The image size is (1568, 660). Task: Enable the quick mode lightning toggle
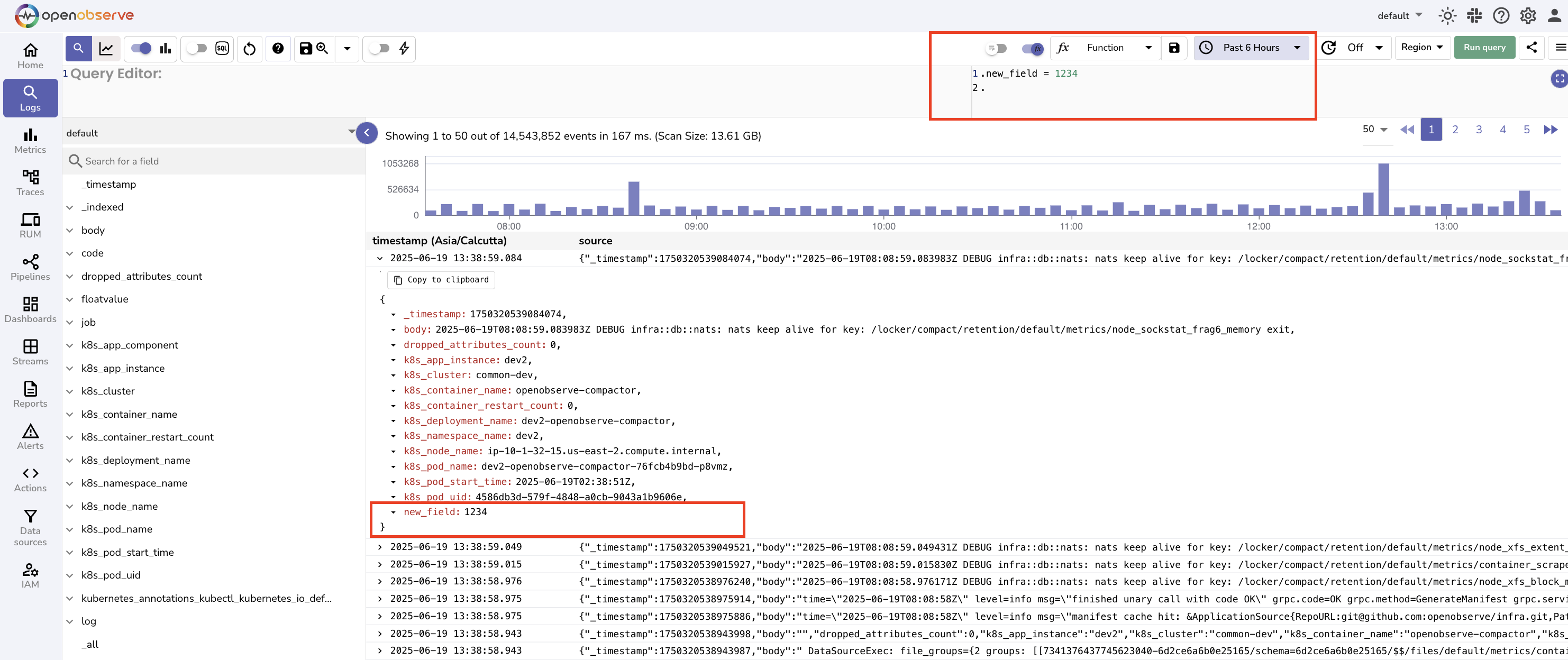(379, 48)
